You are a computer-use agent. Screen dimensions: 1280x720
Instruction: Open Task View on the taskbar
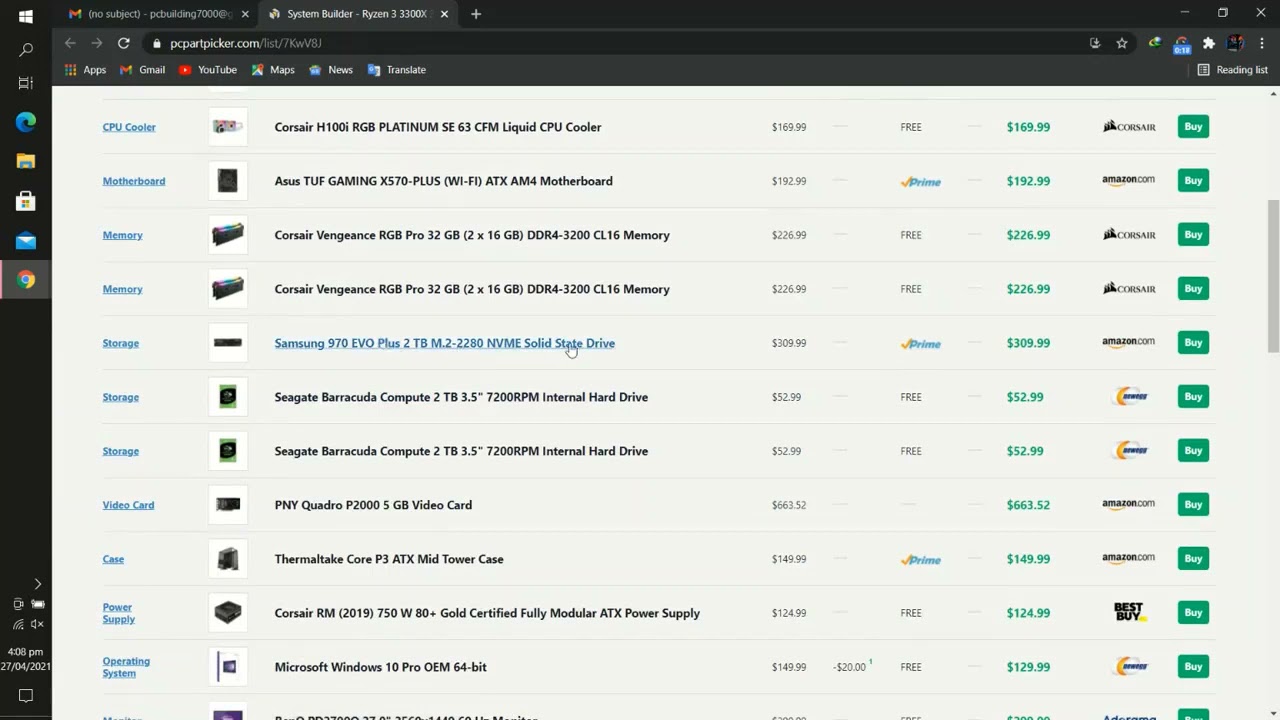pyautogui.click(x=26, y=83)
